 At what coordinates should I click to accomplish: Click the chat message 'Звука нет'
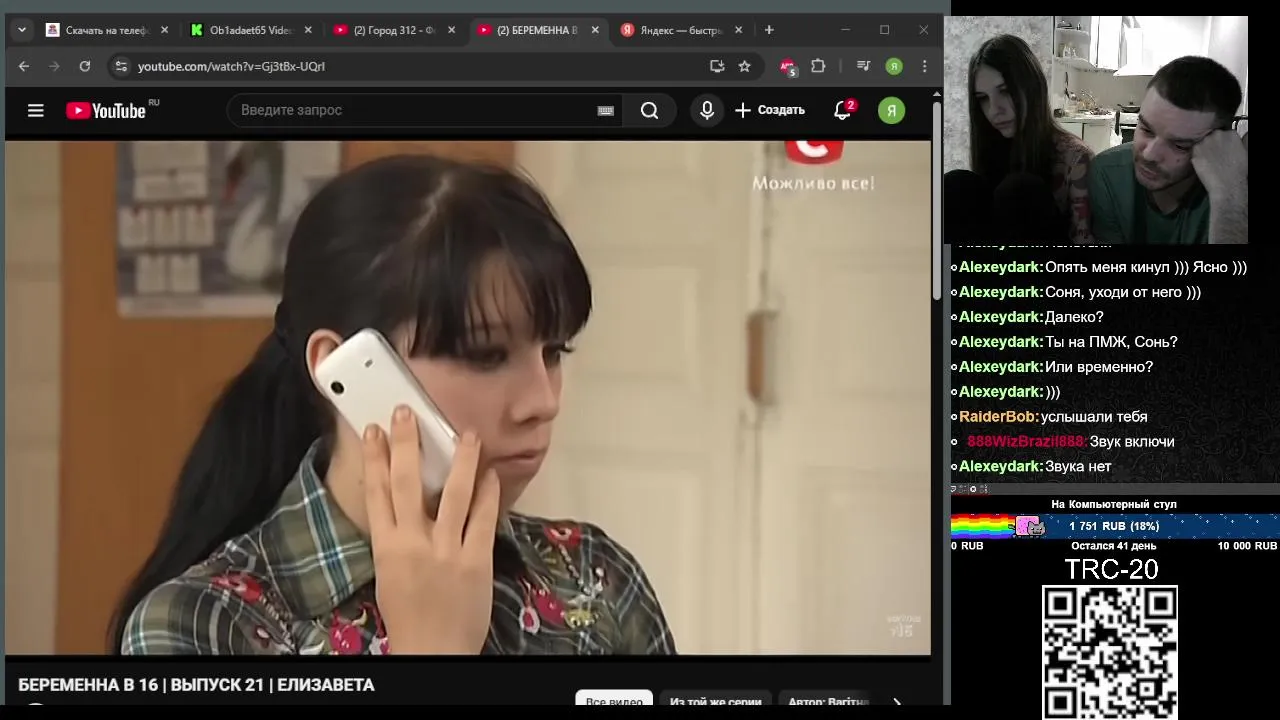(x=1078, y=466)
